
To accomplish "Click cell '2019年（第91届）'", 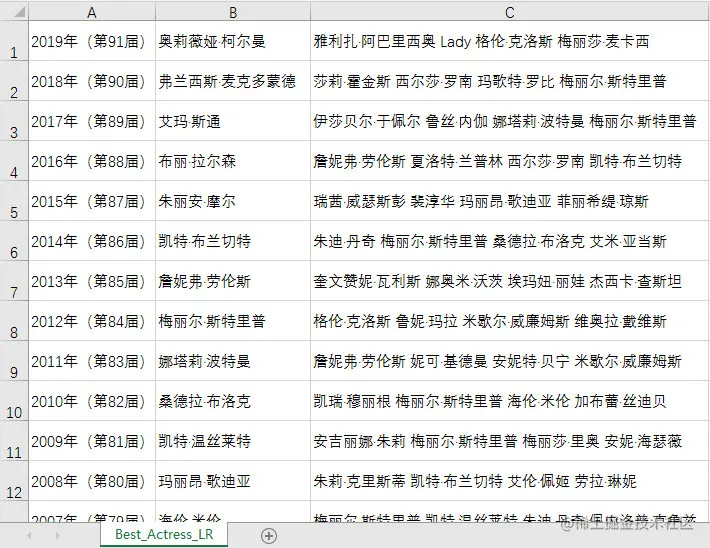I will 92,41.
